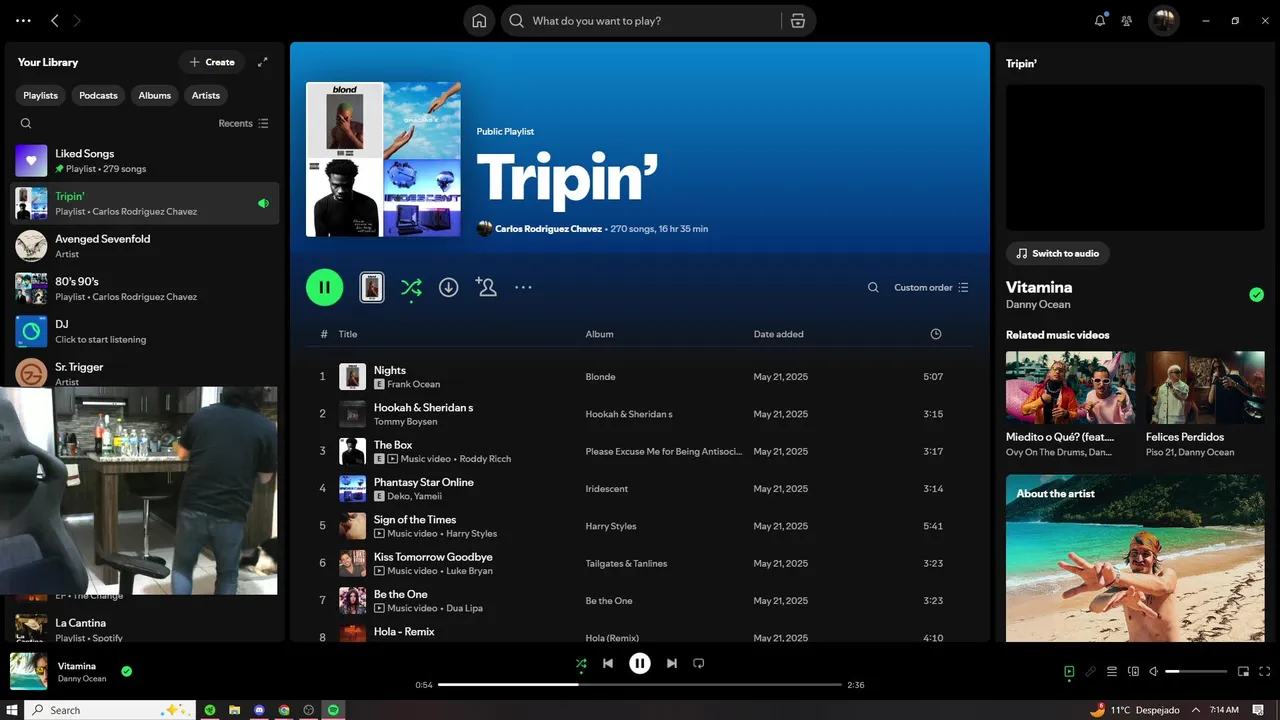Screen dimensions: 1280x720
Task: Pause the playlist using large green button
Action: click(325, 287)
